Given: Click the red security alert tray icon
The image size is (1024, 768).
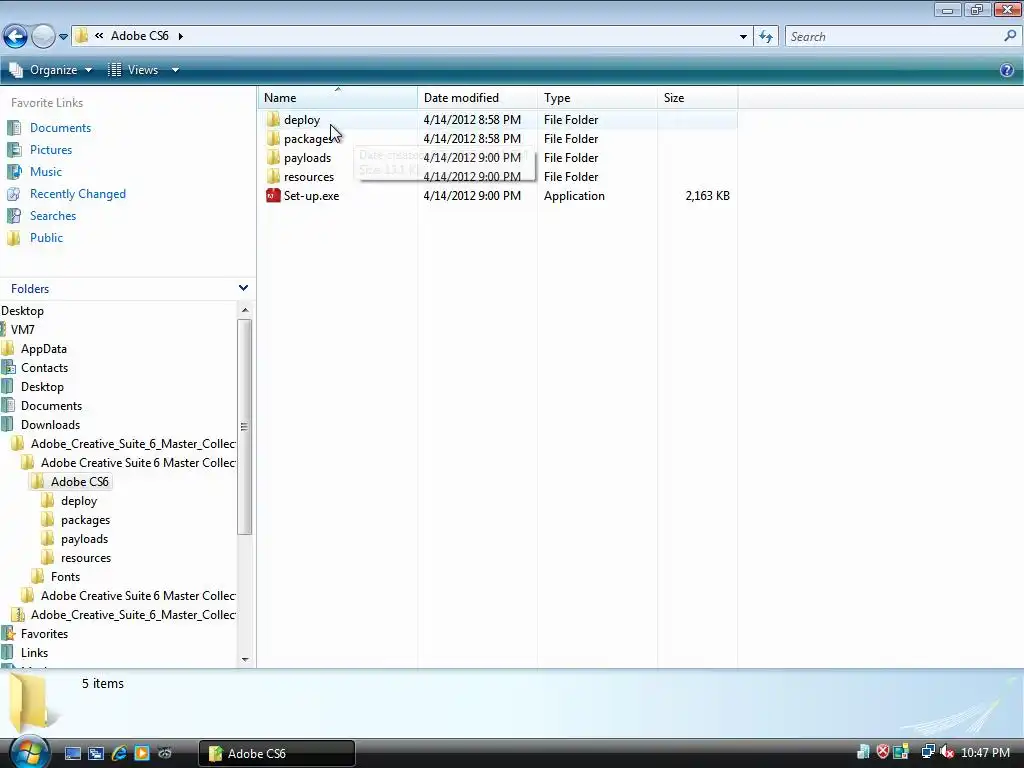Looking at the screenshot, I should click(882, 752).
